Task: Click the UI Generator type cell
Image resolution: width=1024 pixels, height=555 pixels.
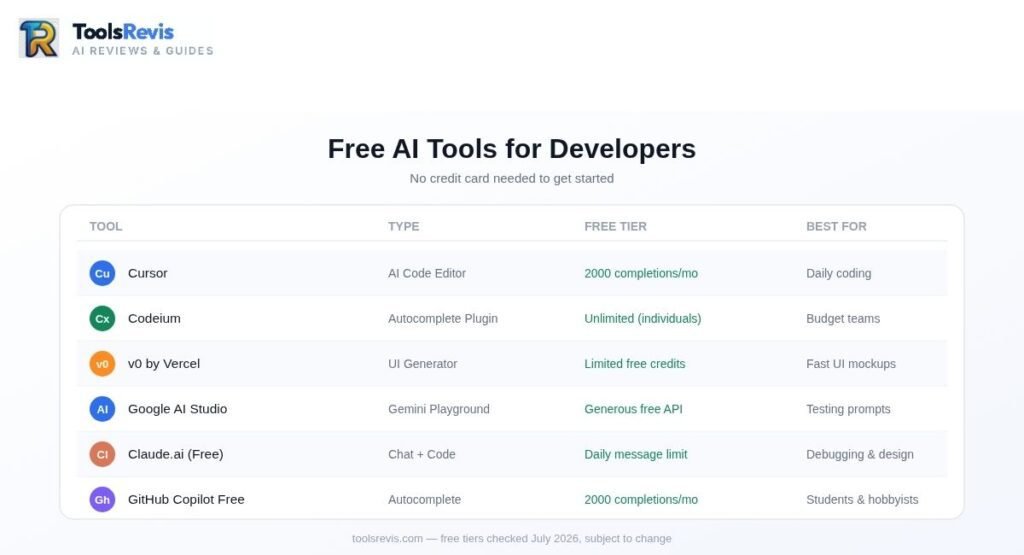Action: point(423,364)
